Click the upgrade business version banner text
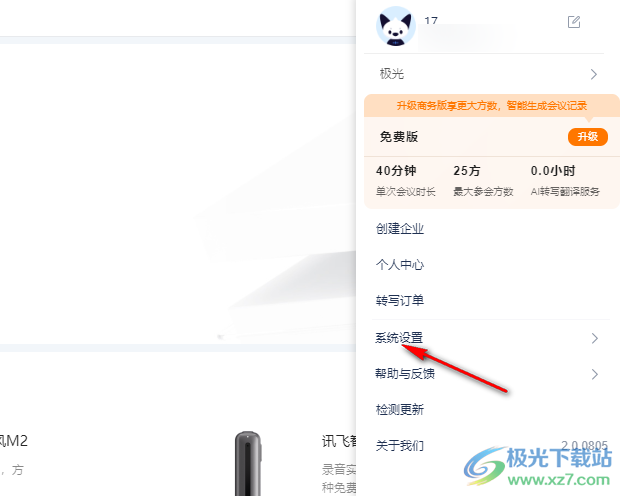623x496 pixels. [491, 106]
